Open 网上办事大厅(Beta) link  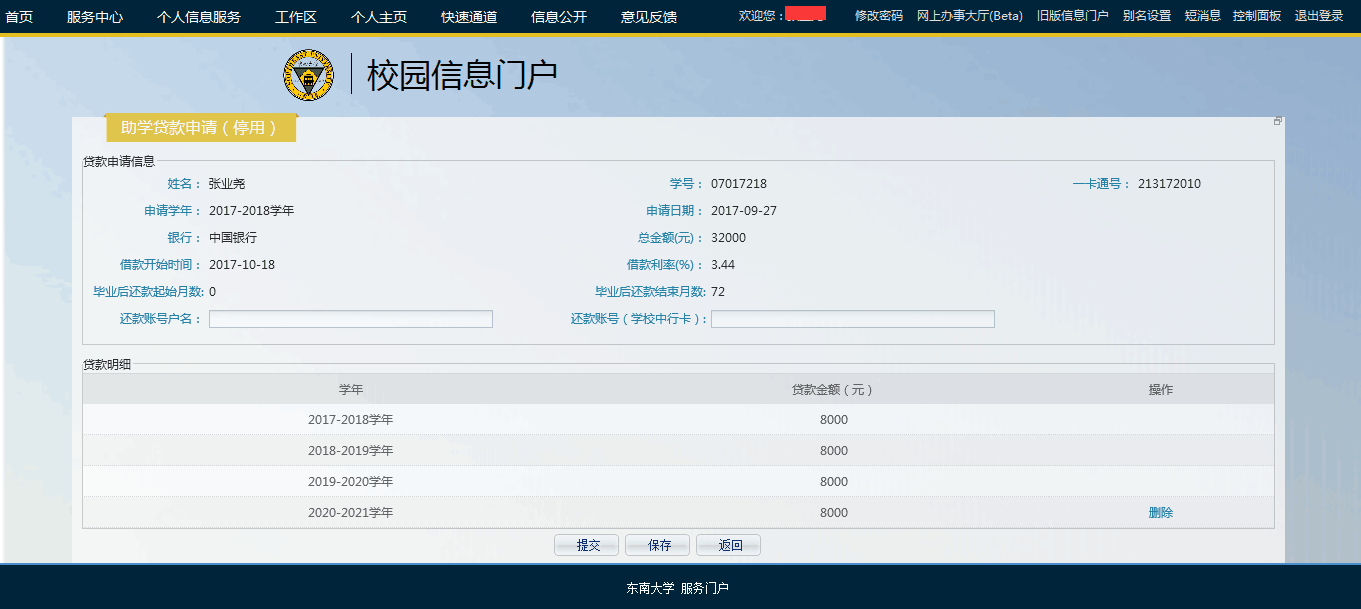click(969, 16)
